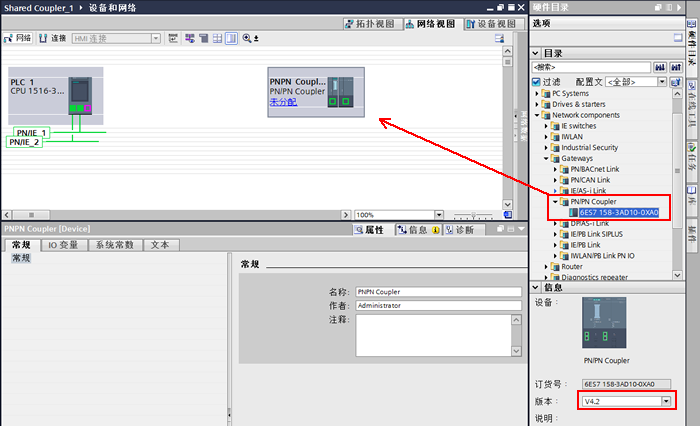Screen dimensions: 700x426
Task: Collapse the 目录 catalog section
Action: click(535, 53)
